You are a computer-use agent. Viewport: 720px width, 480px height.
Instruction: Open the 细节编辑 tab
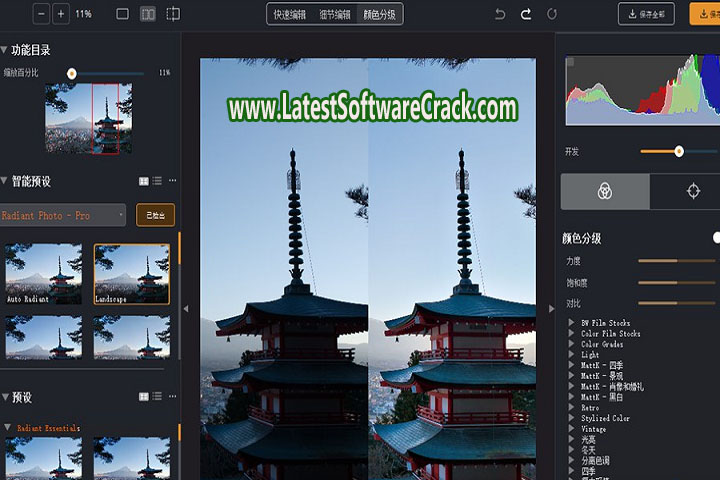point(335,14)
